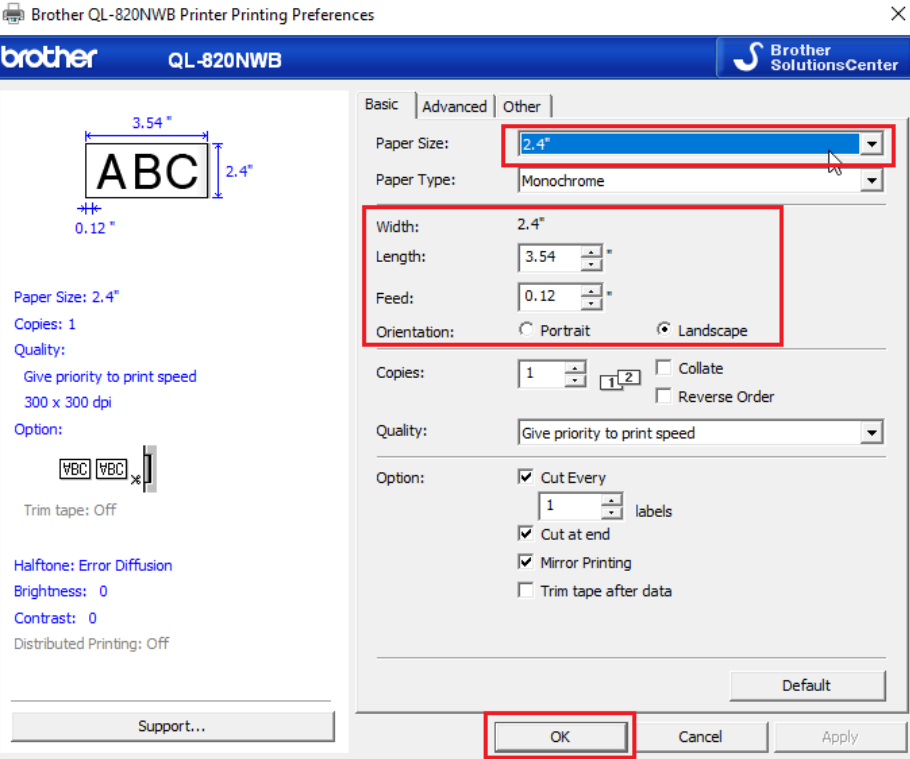Click the 'Copies: 1' summary text
This screenshot has width=910, height=759.
(x=45, y=324)
